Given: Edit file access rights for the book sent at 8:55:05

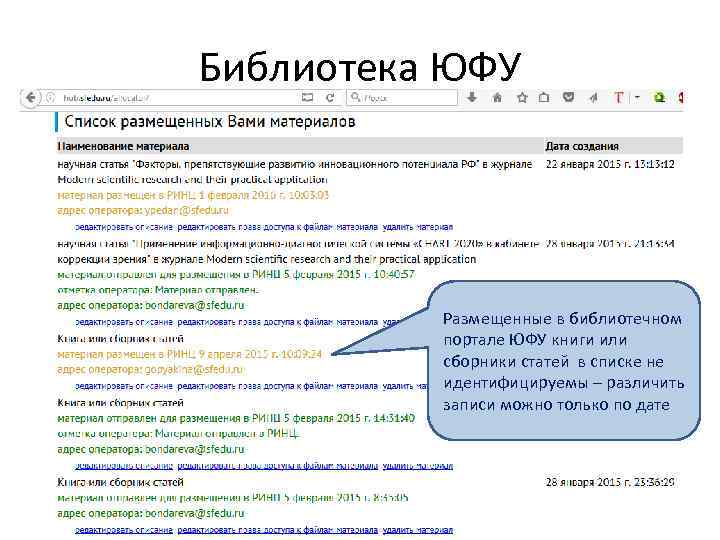Looking at the screenshot, I should pyautogui.click(x=278, y=530).
